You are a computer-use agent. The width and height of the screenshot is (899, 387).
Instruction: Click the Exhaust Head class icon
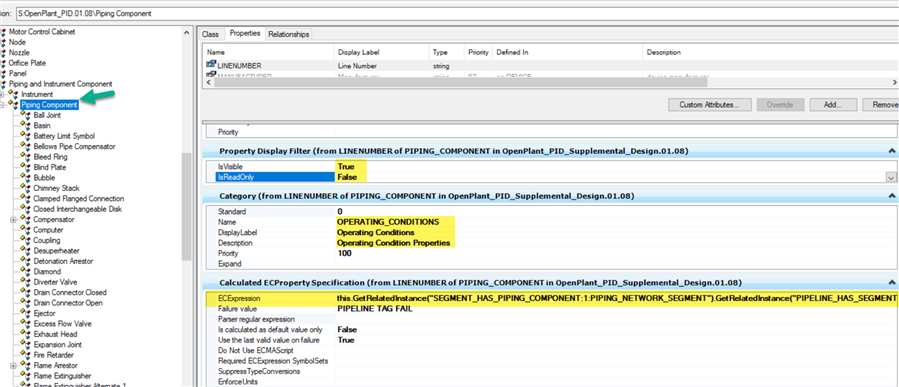pos(26,334)
